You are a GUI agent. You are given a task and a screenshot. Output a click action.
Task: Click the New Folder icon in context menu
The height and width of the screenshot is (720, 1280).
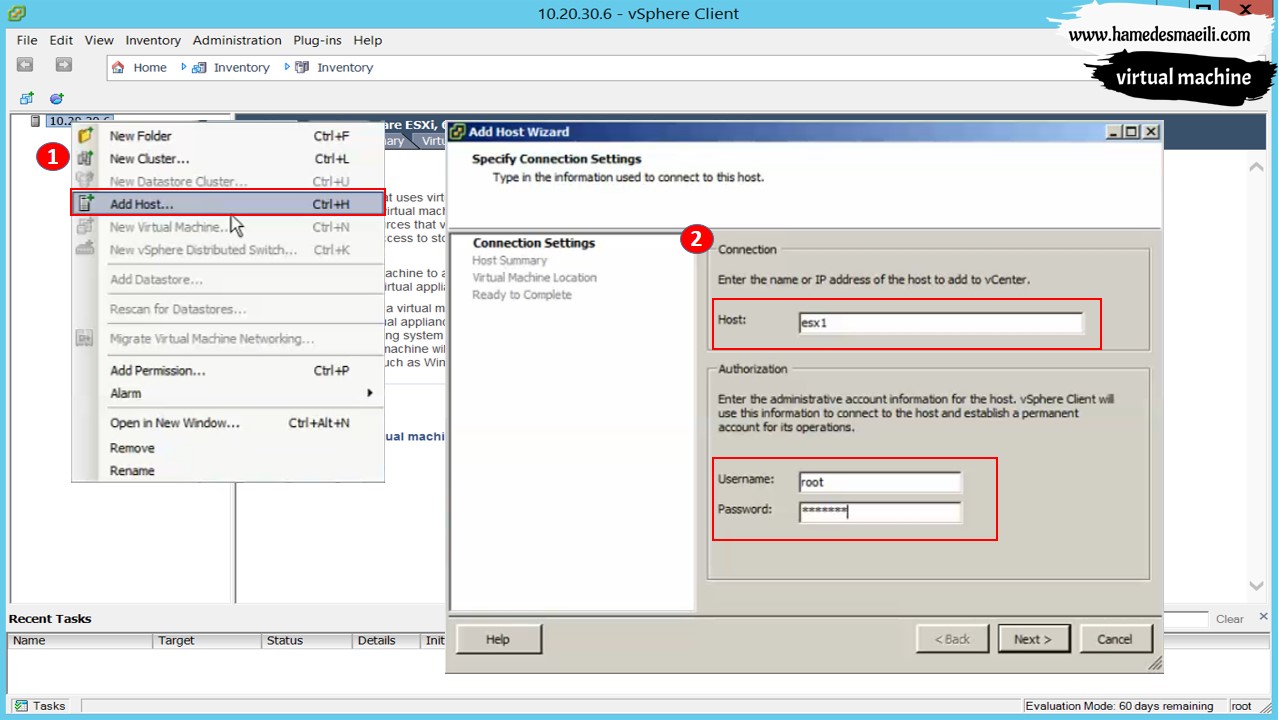coord(86,136)
